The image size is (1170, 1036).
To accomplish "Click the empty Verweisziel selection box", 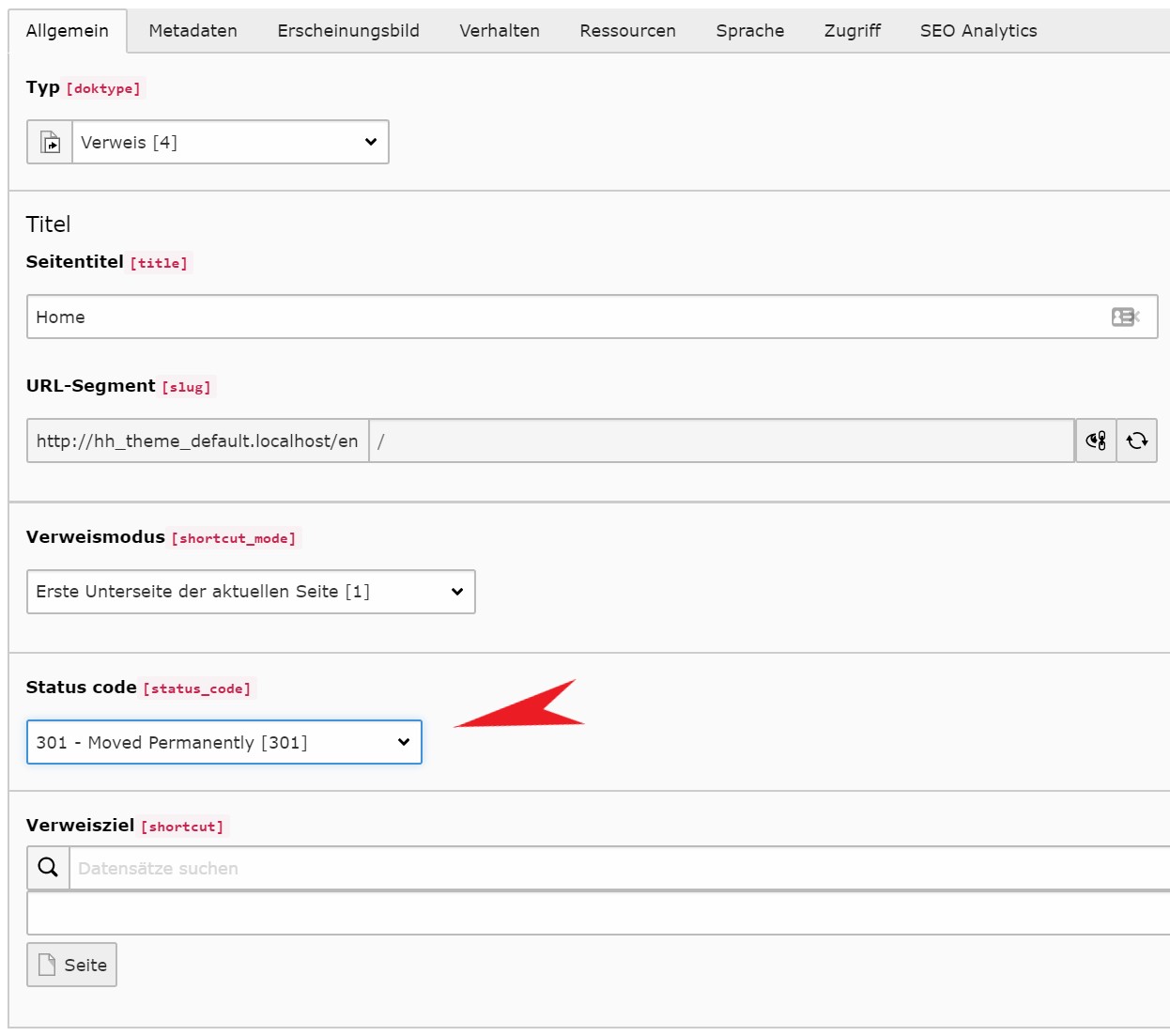I will click(x=598, y=913).
